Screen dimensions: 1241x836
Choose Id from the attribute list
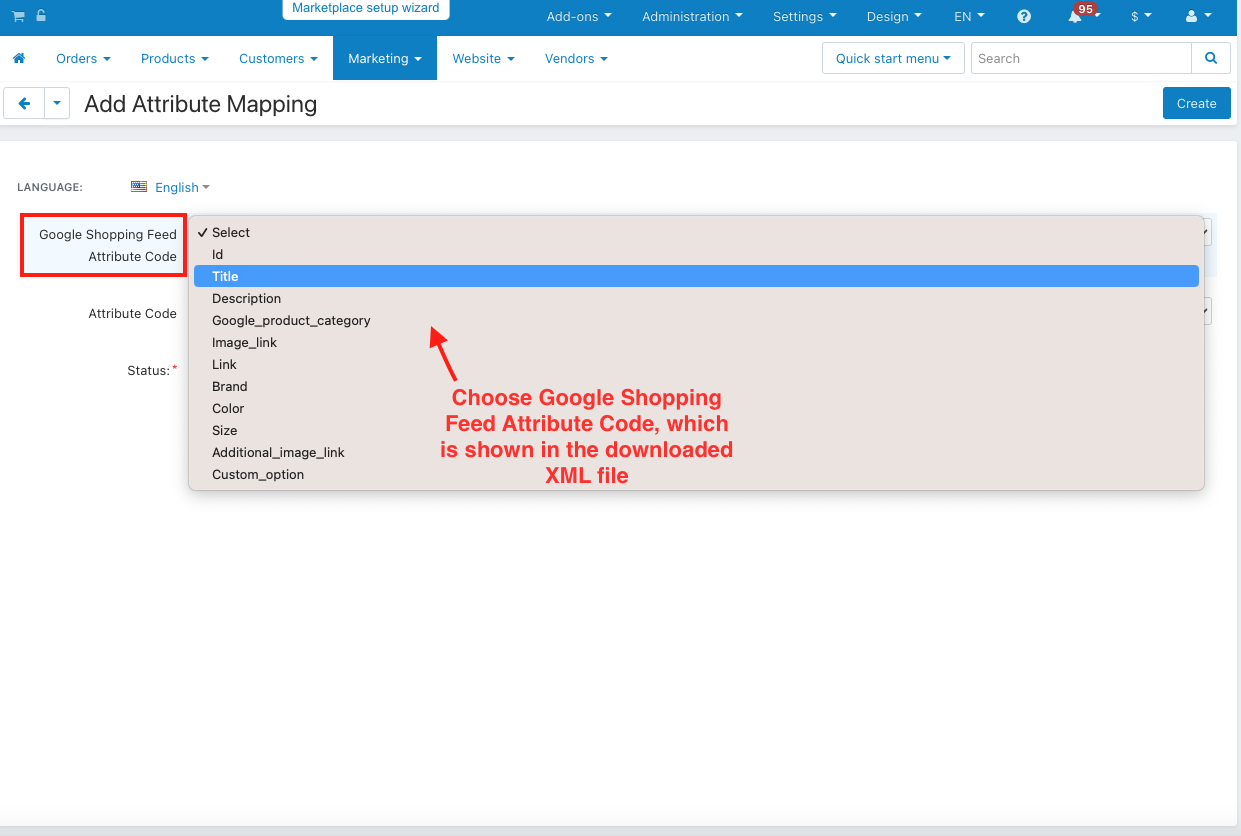[696, 254]
